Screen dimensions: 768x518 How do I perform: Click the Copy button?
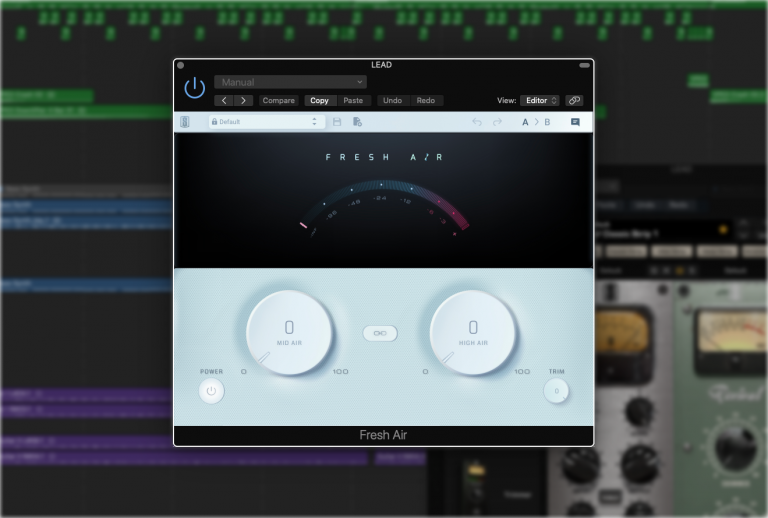[319, 100]
